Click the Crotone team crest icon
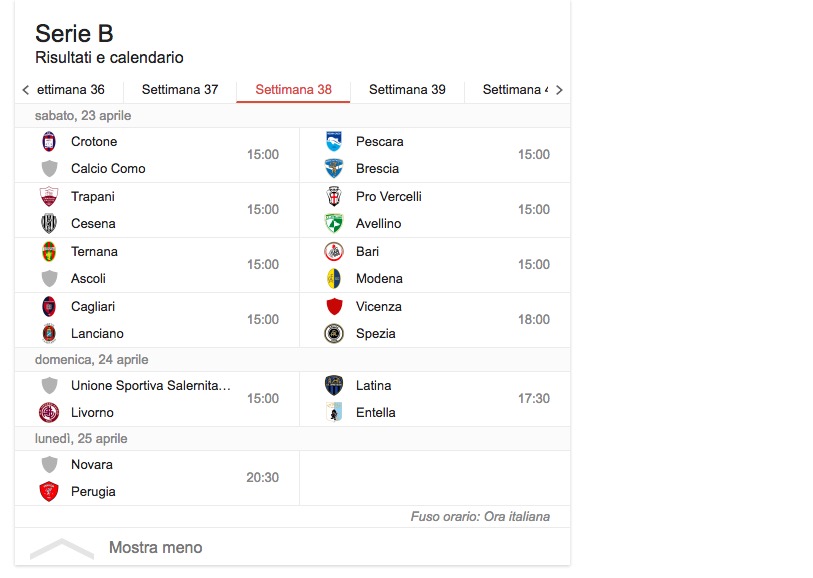This screenshot has width=813, height=578. [49, 142]
